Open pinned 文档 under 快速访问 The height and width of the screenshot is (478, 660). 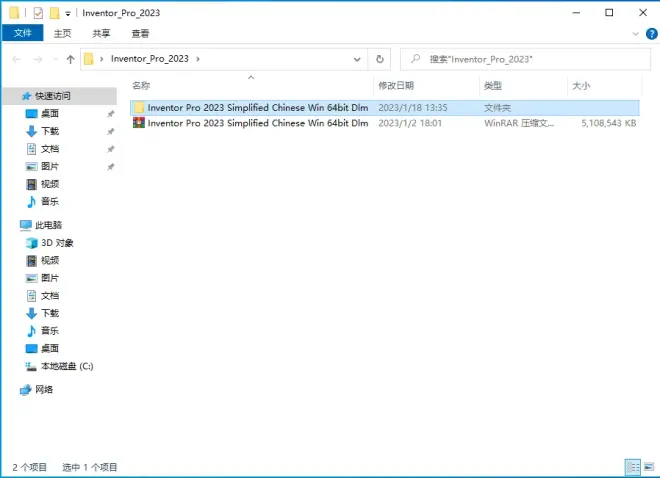tap(50, 149)
